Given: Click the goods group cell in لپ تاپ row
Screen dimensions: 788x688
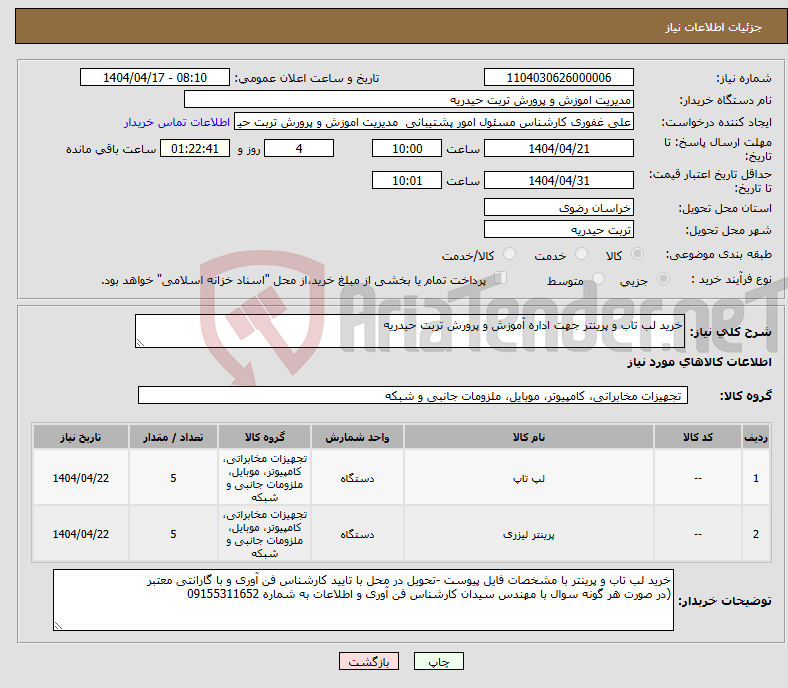Looking at the screenshot, I should 264,478.
